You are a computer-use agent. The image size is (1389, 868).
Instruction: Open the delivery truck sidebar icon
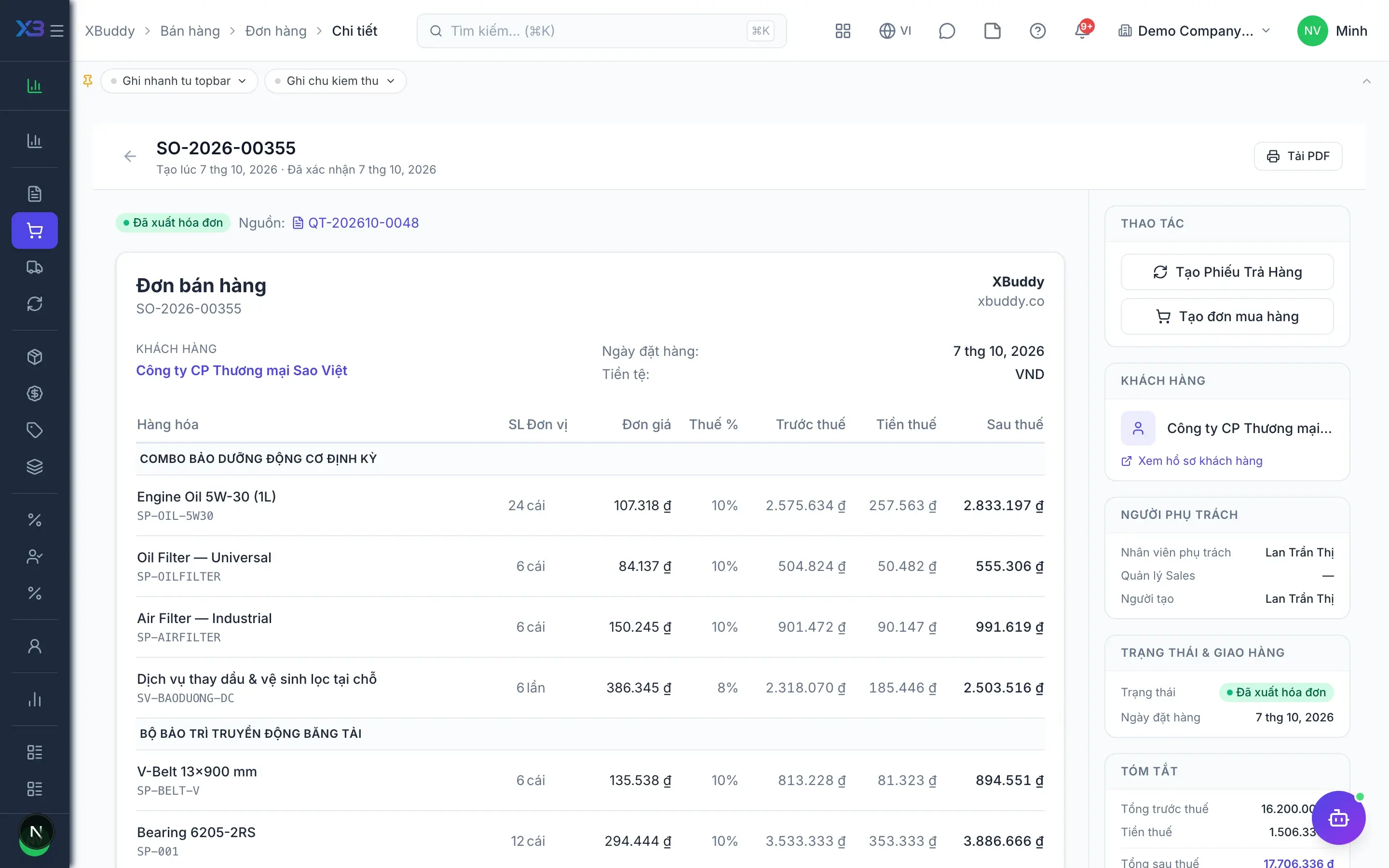tap(35, 268)
